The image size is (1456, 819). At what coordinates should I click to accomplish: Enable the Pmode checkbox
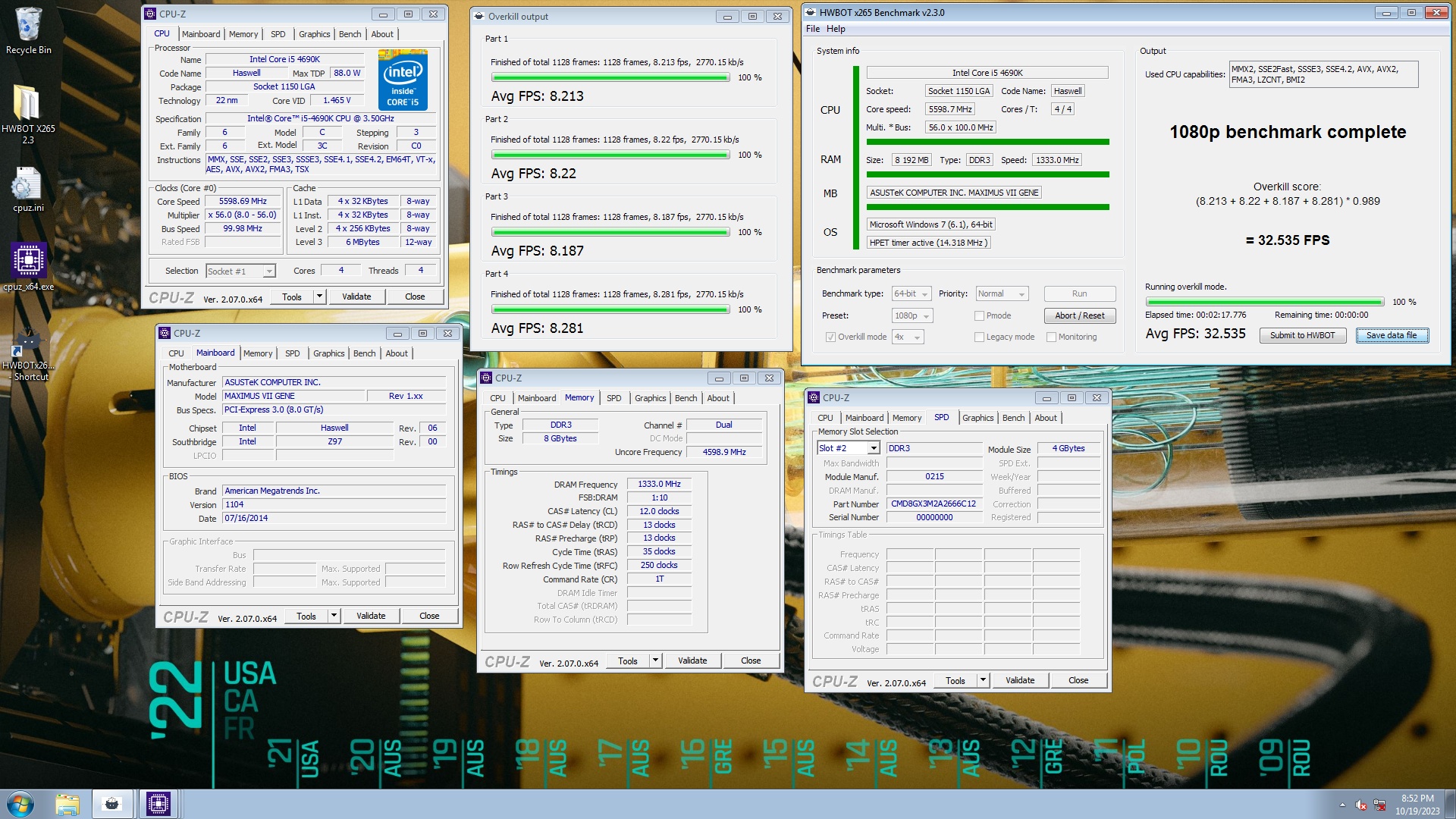pos(979,315)
